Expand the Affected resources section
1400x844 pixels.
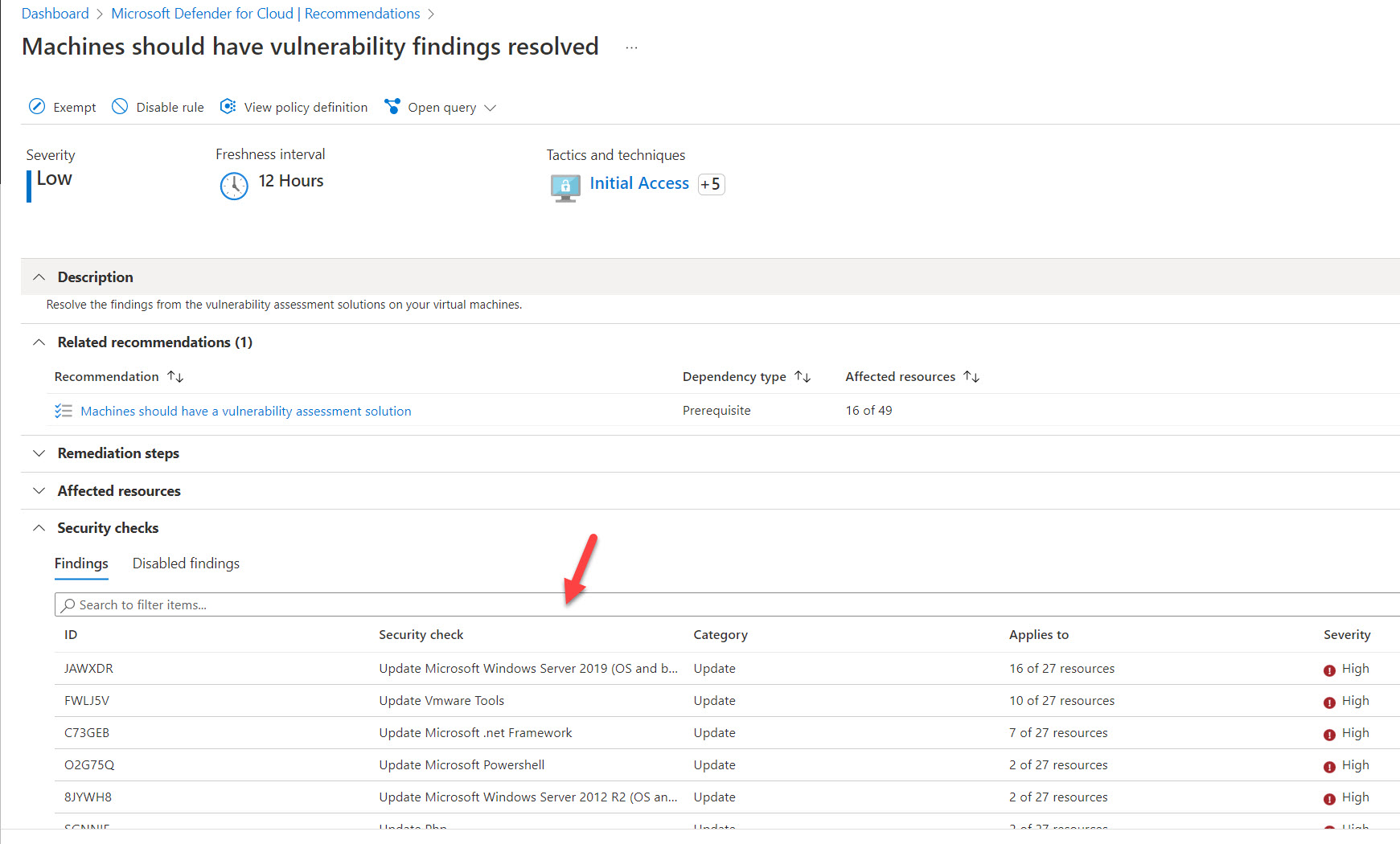point(39,491)
